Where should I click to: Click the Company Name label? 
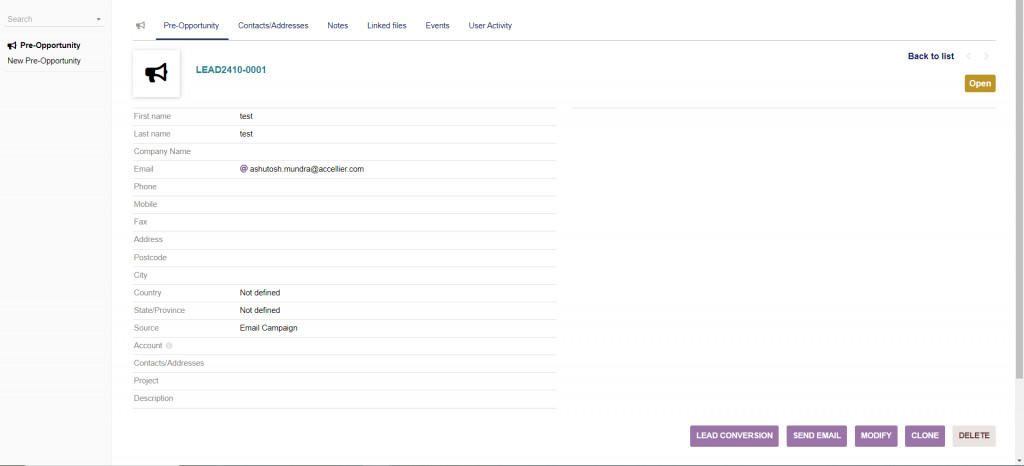(162, 151)
